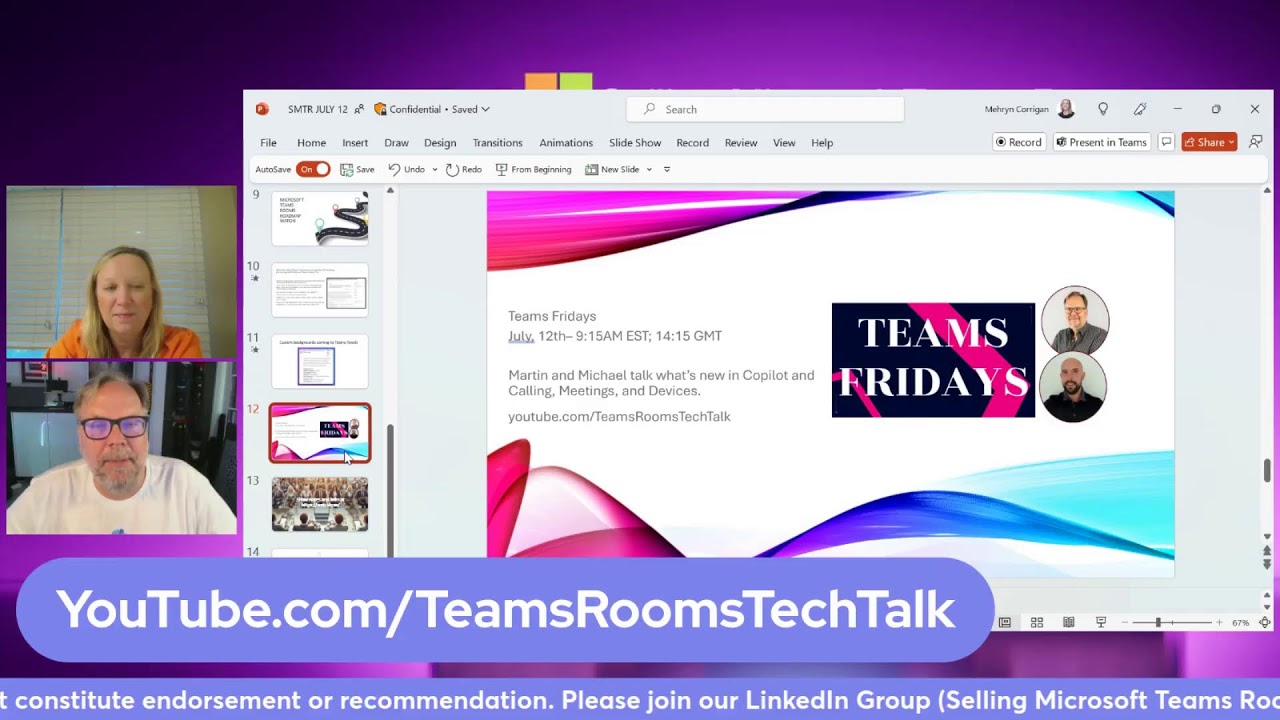Open the Confidential sensitivity label dropdown
This screenshot has height=720, width=1280.
[x=432, y=109]
